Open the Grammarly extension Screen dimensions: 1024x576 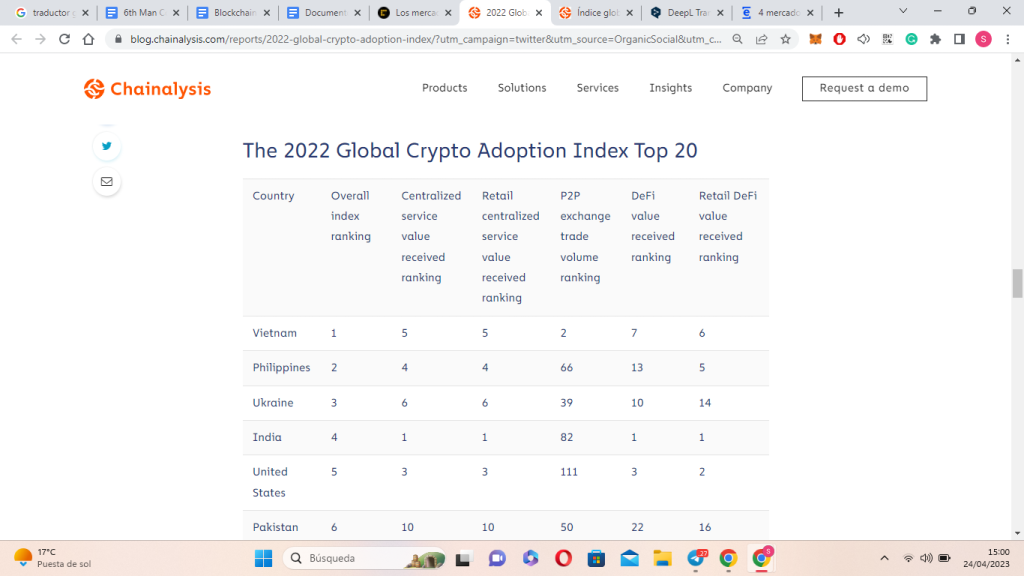911,39
